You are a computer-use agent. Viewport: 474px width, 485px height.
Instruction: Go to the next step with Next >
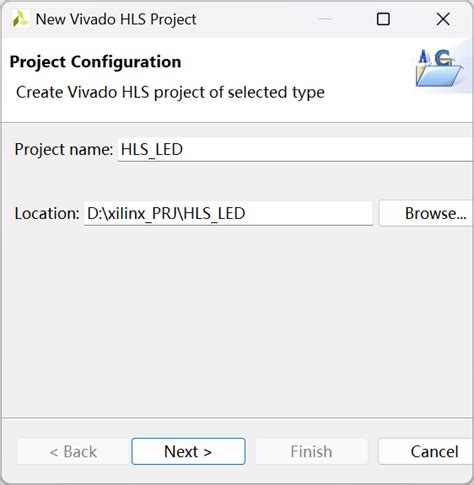click(x=188, y=451)
